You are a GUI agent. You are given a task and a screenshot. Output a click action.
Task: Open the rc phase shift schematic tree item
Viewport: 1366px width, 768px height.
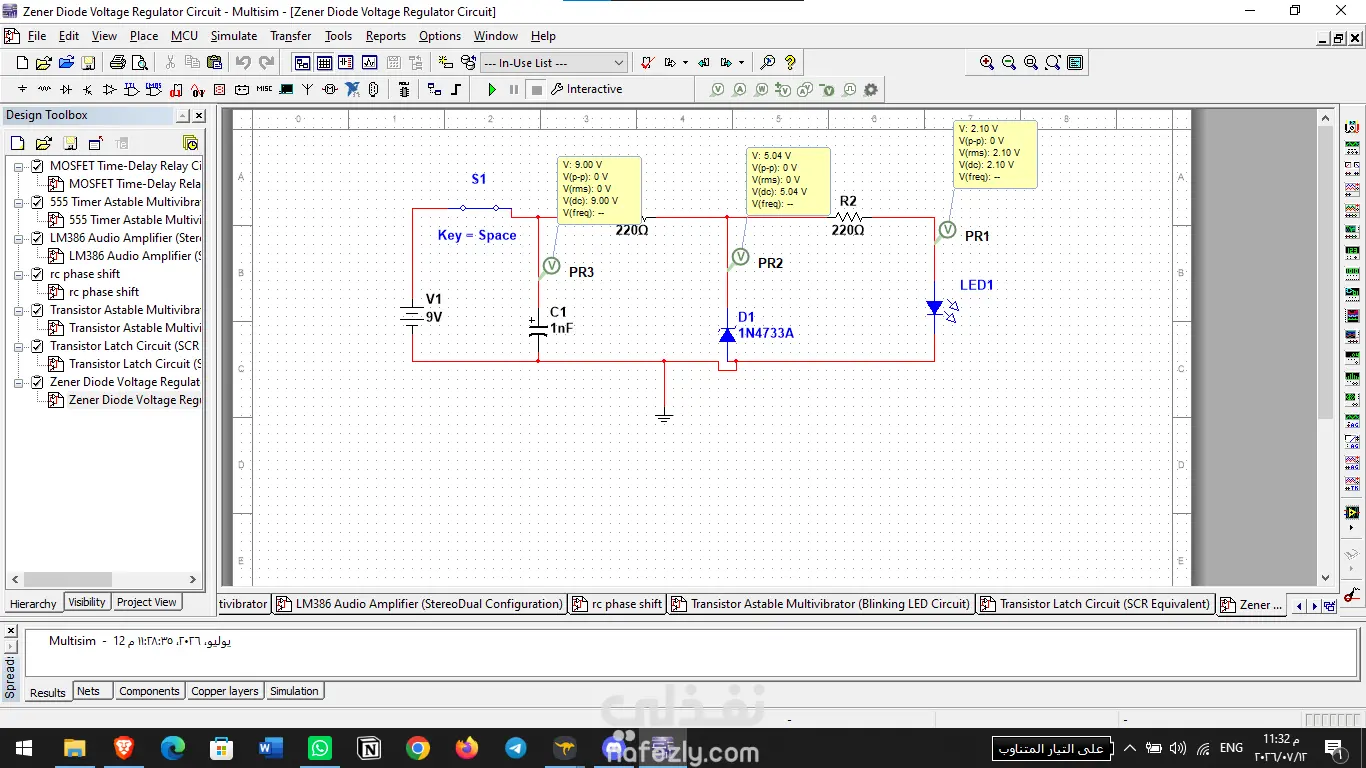[103, 292]
